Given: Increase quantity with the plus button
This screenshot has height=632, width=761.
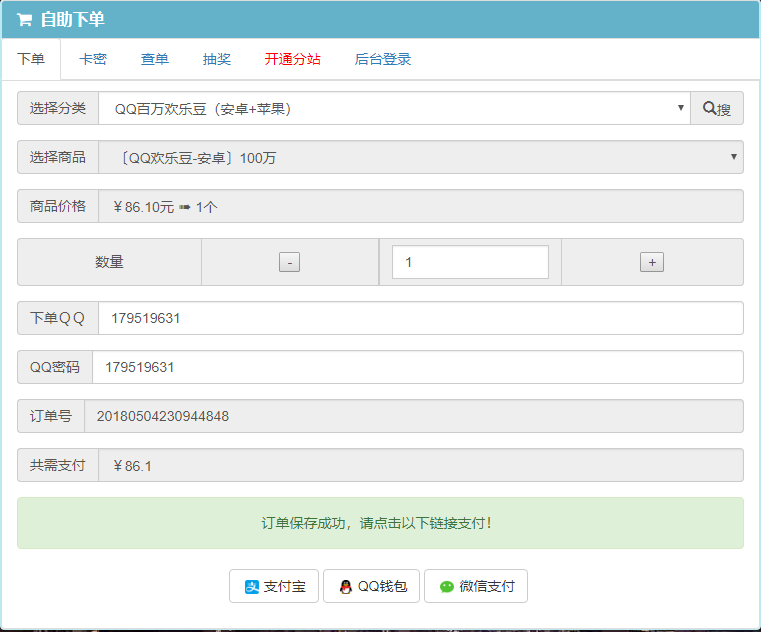Looking at the screenshot, I should (652, 262).
